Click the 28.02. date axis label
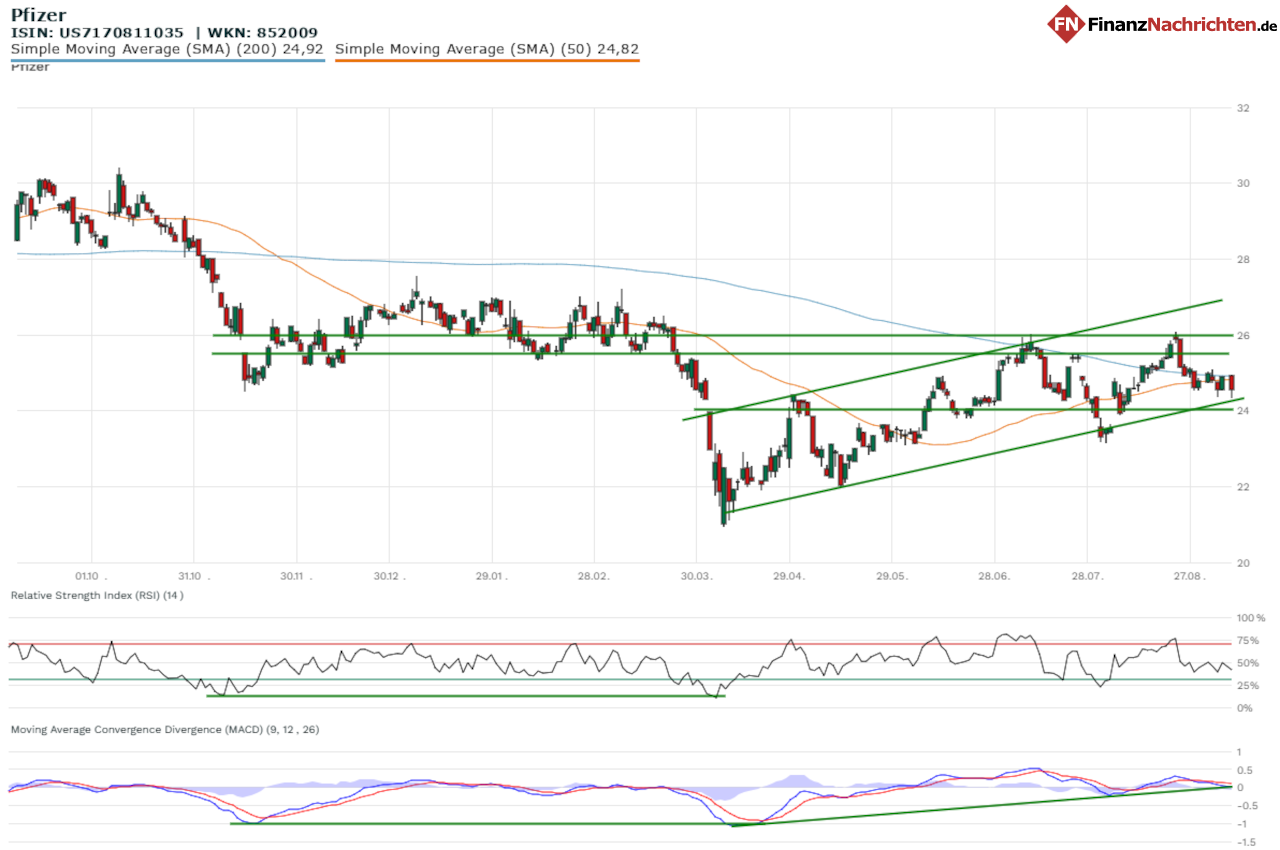The image size is (1280, 850). [x=593, y=577]
